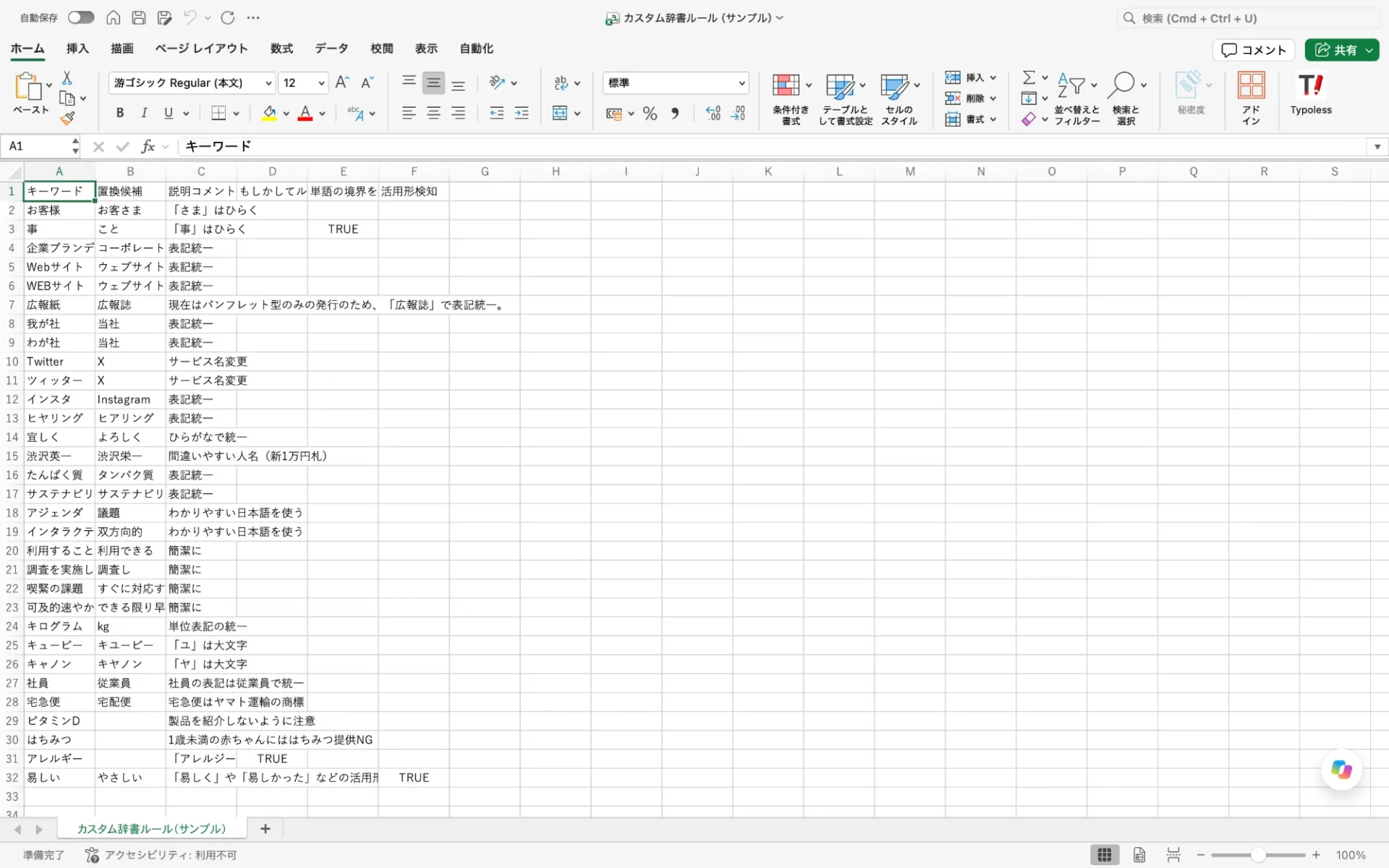Click the Share button

coord(1335,50)
